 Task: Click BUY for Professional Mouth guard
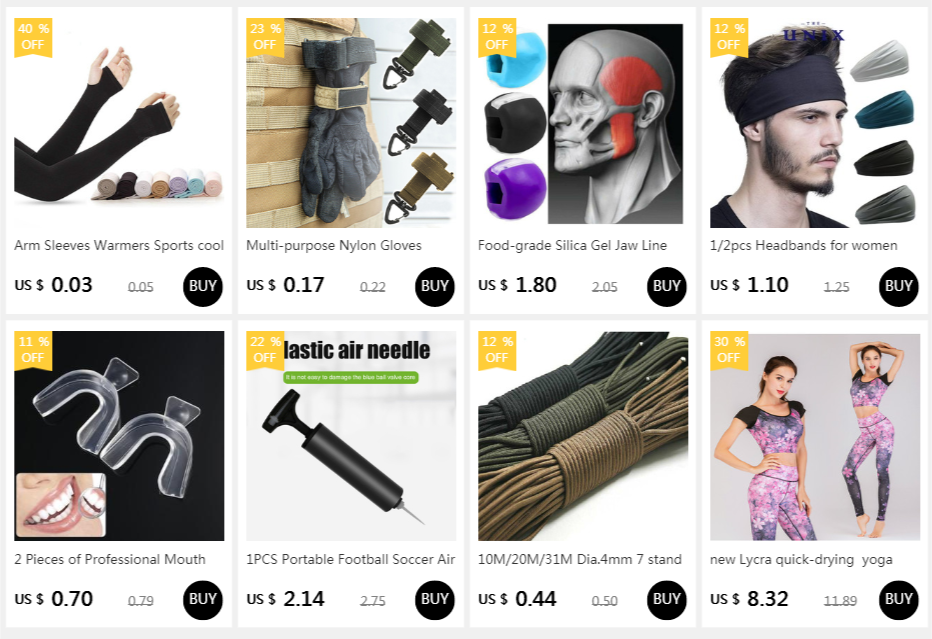(203, 600)
